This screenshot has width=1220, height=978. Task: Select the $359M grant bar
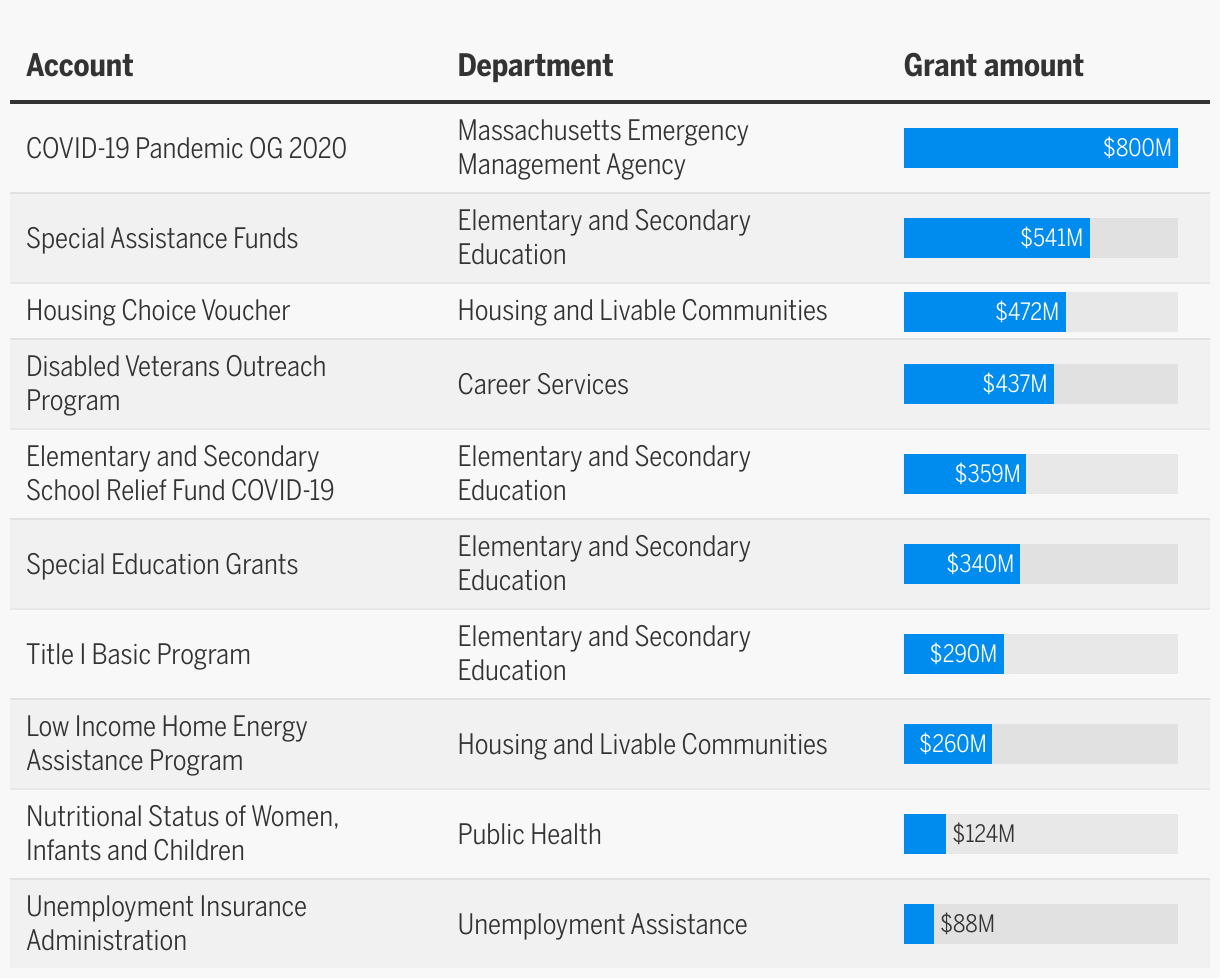point(964,474)
